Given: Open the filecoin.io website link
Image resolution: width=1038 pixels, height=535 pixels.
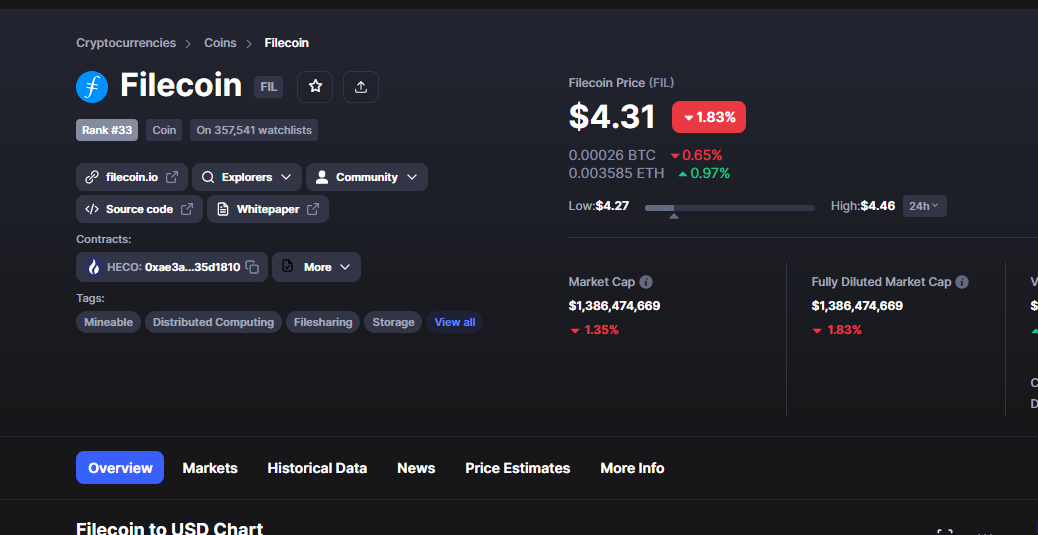Looking at the screenshot, I should point(132,177).
